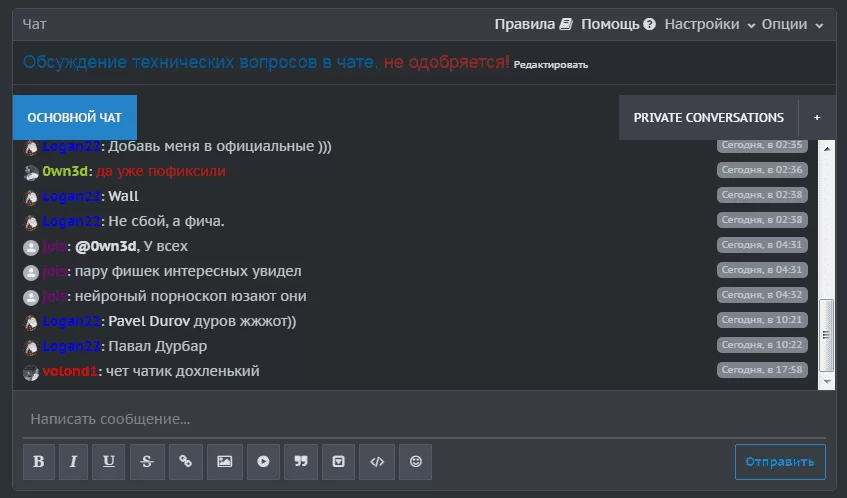Screen dimensions: 847x498
Task: Send message with Отправить button
Action: click(x=780, y=462)
